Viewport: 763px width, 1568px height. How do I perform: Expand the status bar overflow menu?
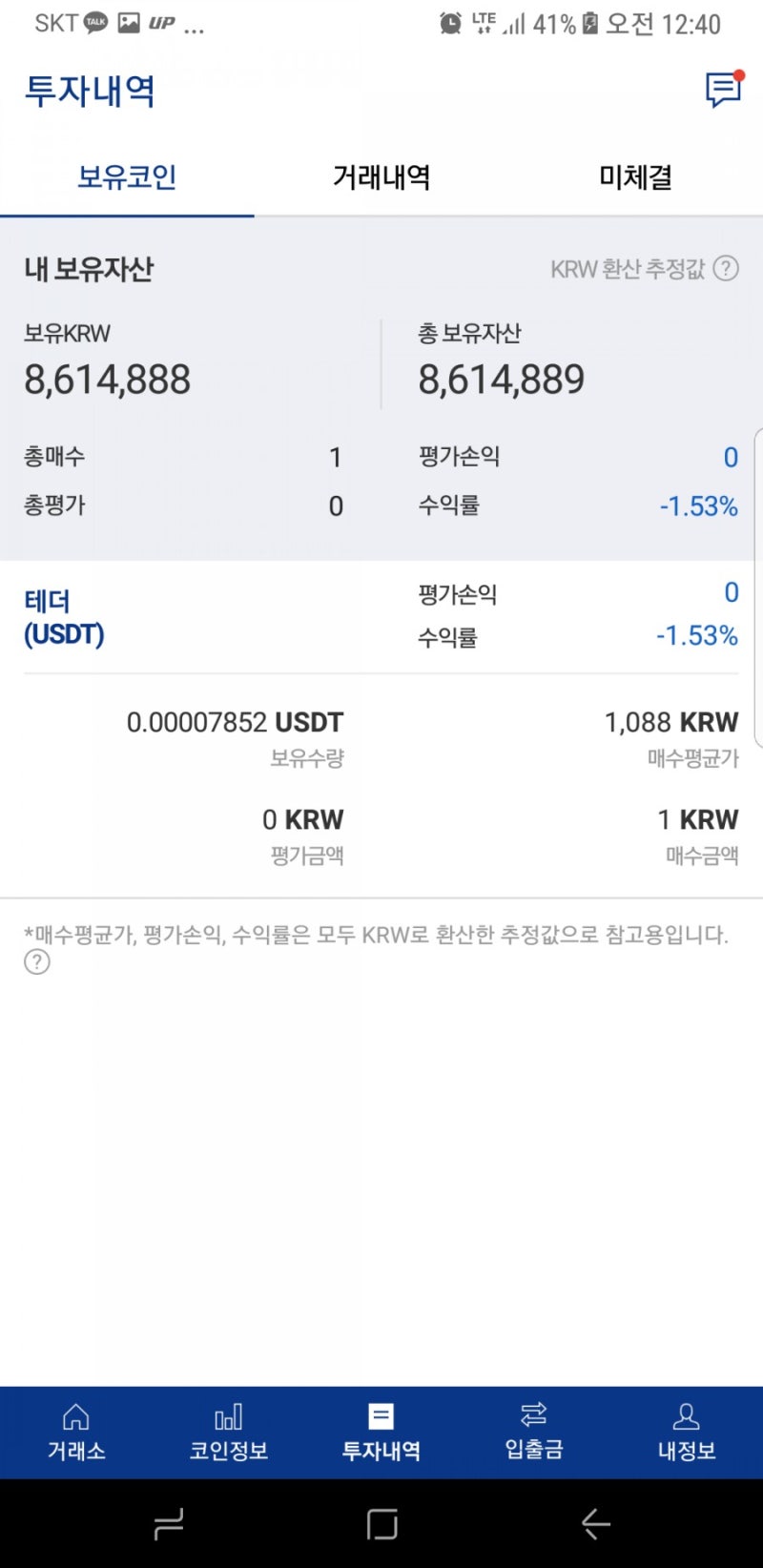195,26
